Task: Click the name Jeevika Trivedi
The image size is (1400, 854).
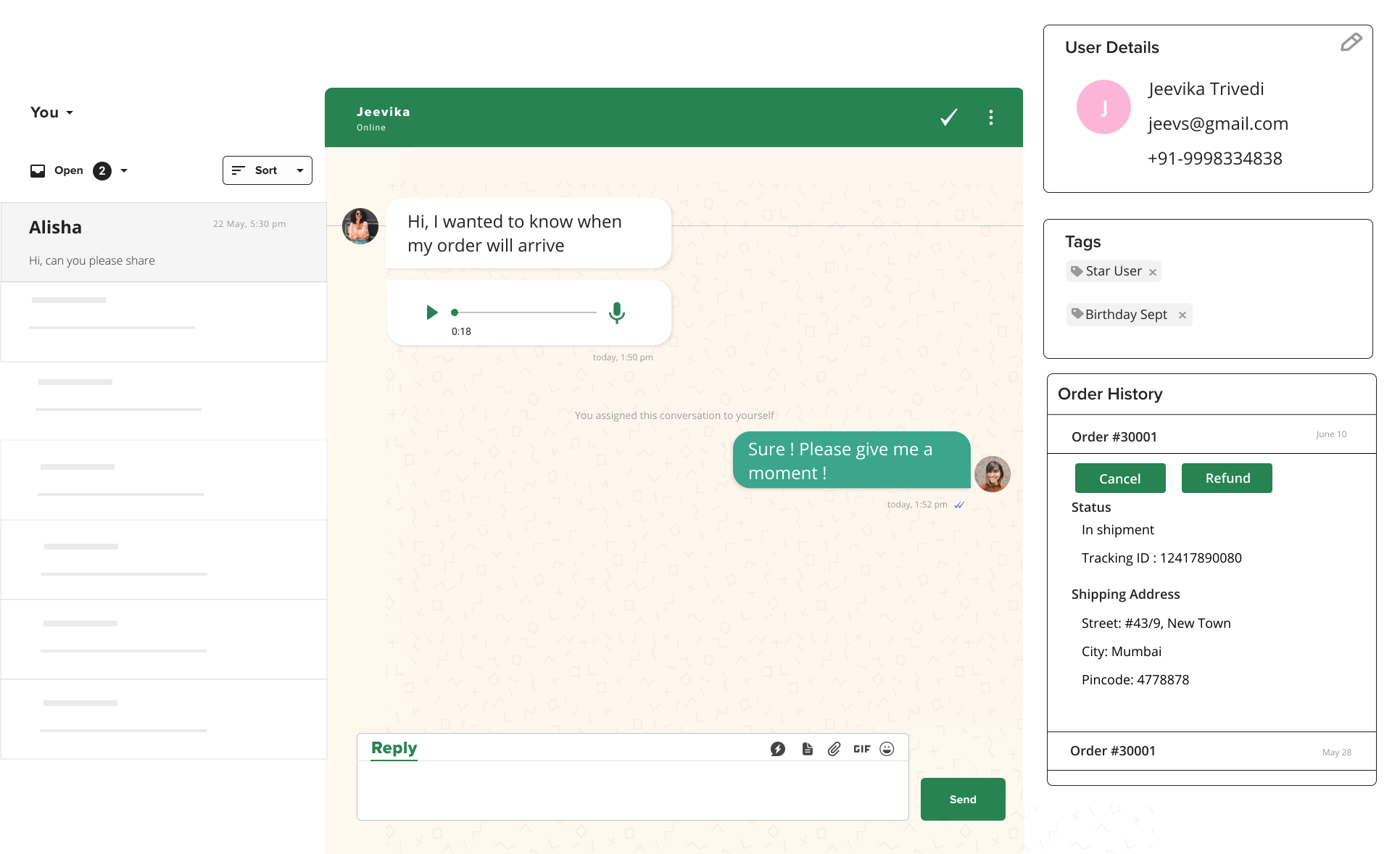Action: (1206, 89)
